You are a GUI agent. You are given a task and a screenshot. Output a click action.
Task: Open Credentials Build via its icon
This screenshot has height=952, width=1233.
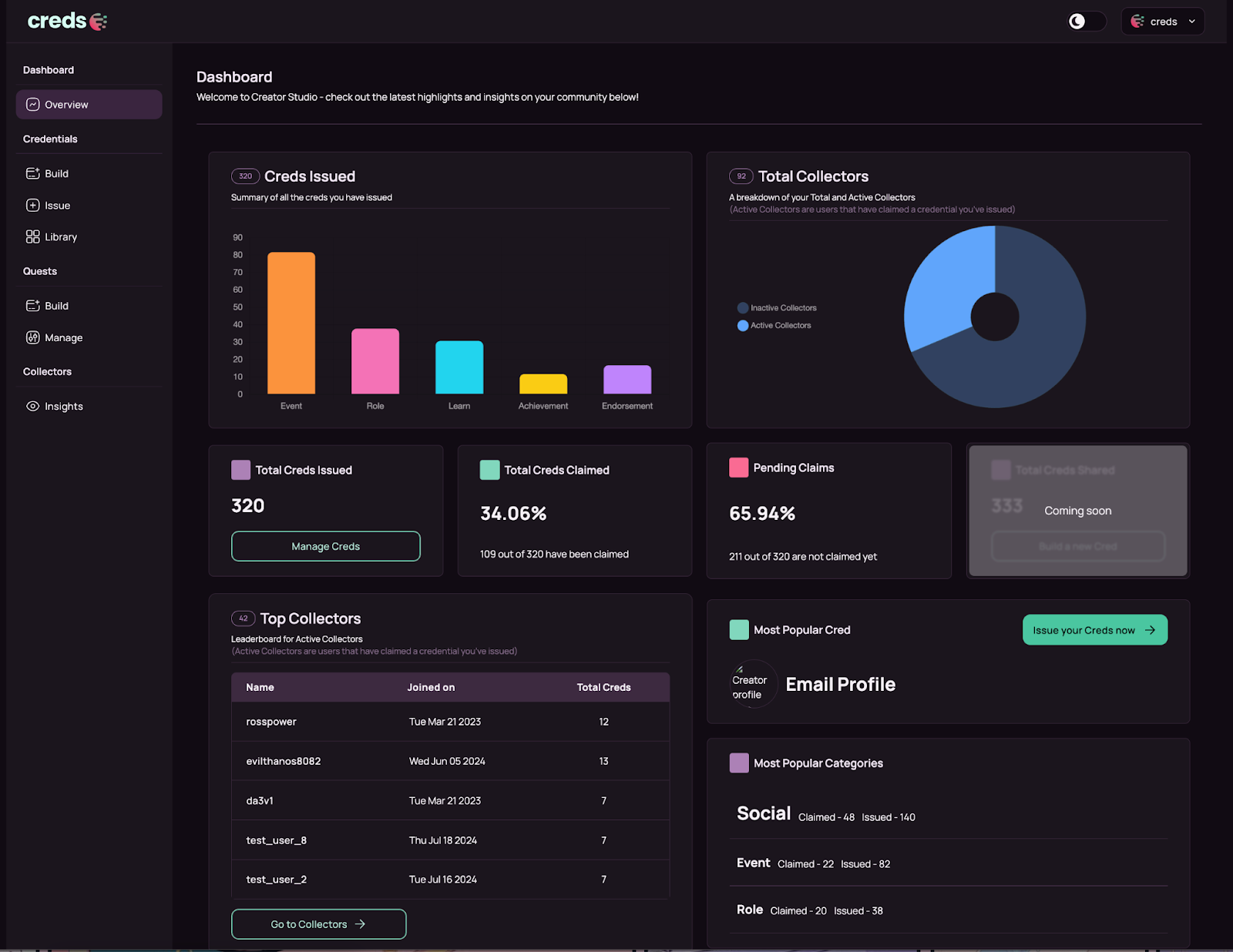[32, 173]
